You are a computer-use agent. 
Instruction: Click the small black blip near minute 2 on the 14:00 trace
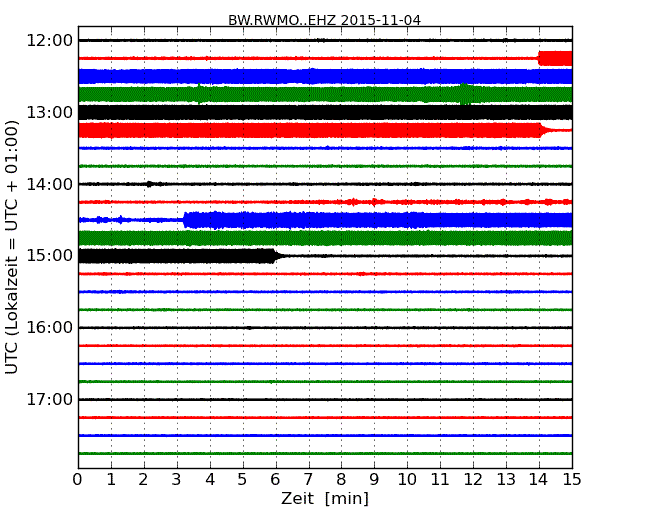(x=150, y=184)
